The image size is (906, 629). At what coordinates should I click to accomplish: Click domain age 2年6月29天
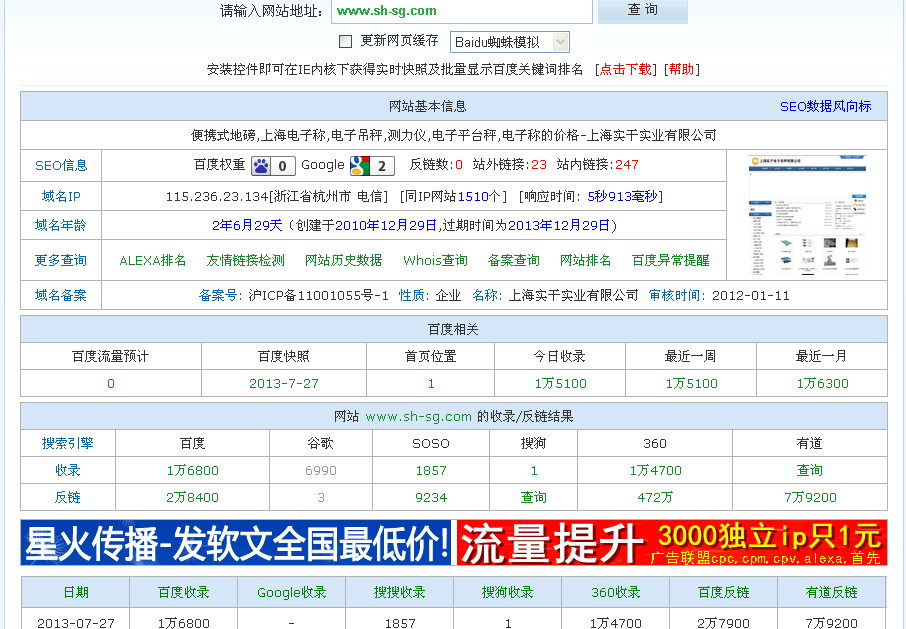point(247,225)
